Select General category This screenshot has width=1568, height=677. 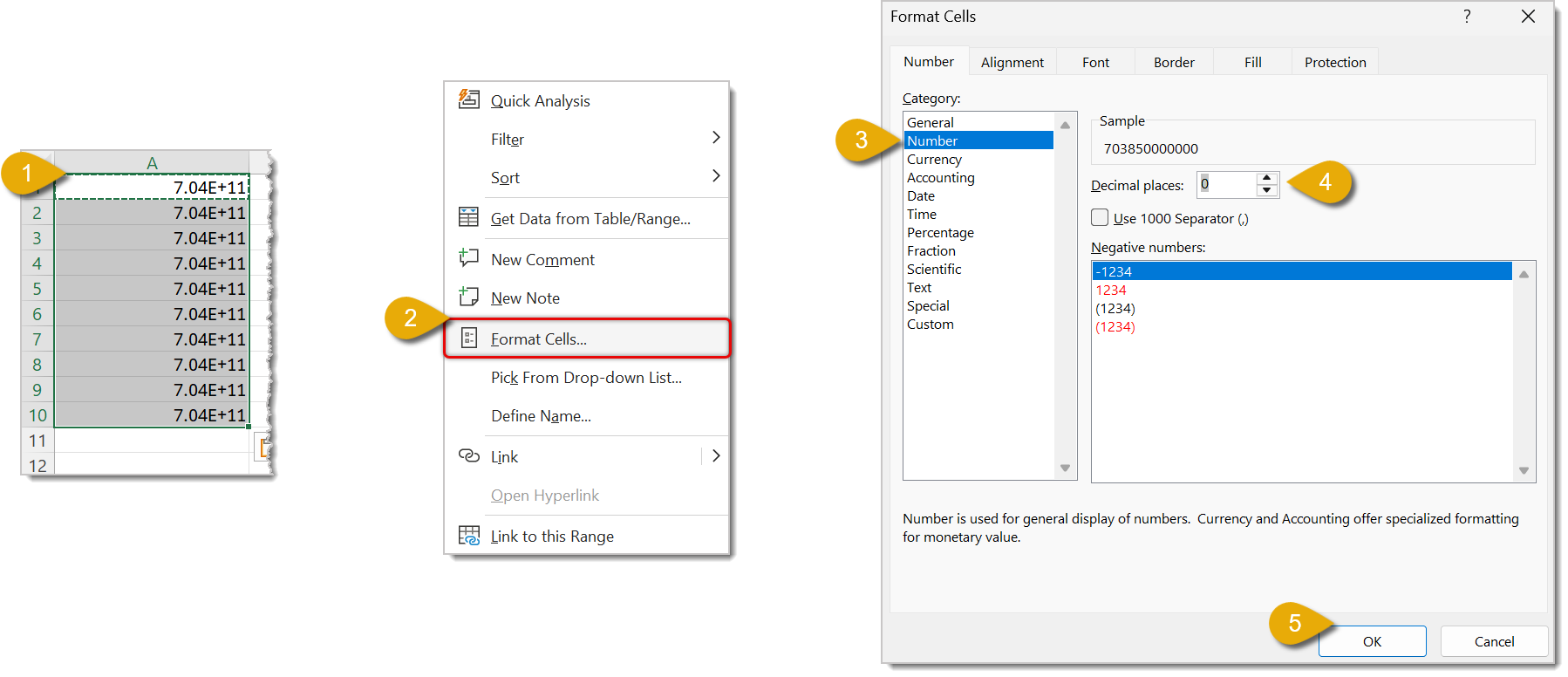point(978,122)
